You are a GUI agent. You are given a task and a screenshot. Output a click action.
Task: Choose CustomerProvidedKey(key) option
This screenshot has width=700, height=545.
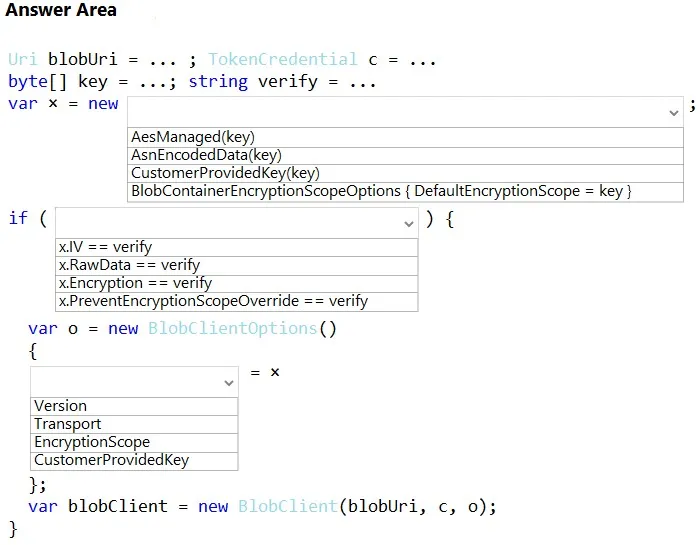tap(405, 173)
